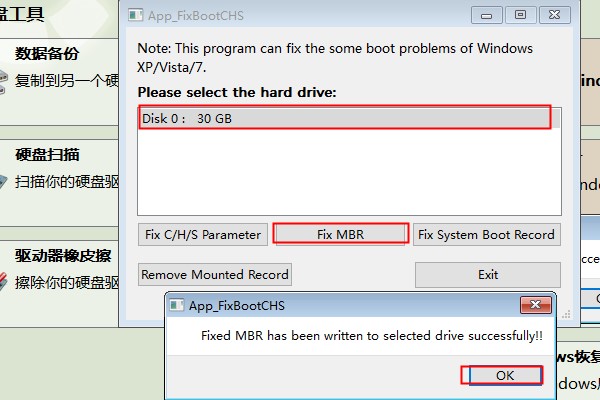
Task: Minimize the App_FixBootCHS main window
Action: tap(486, 15)
